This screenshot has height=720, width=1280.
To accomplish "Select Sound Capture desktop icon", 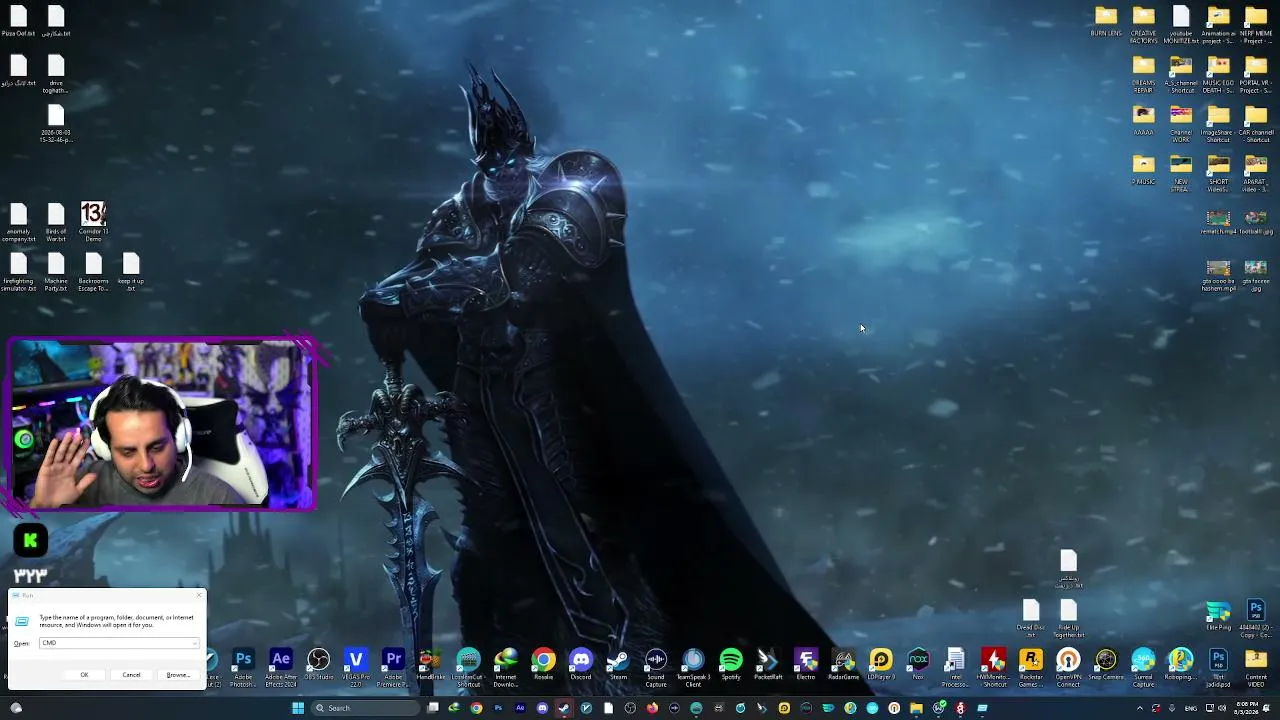I will 656,667.
